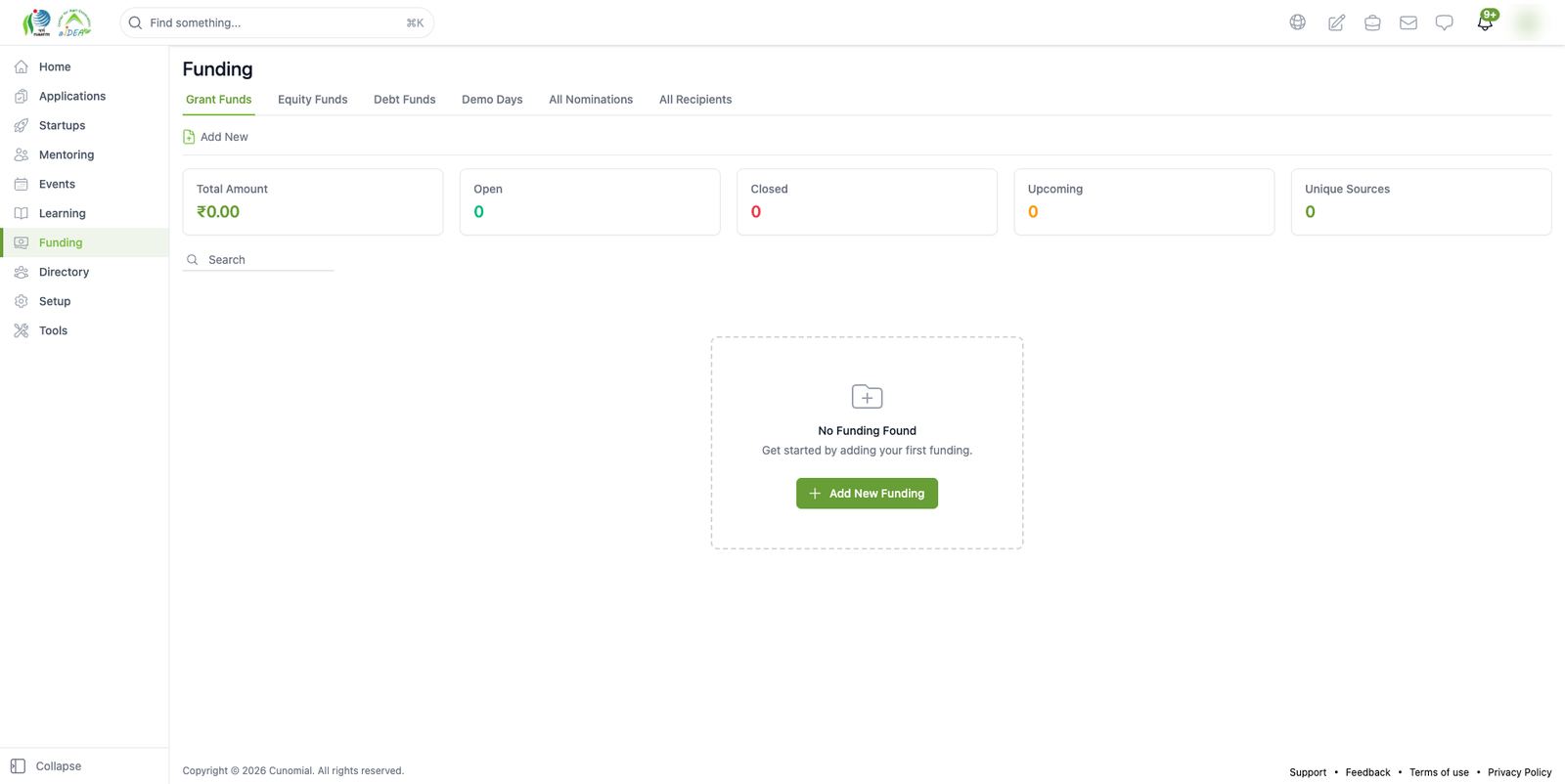Select Startups rocket item in sidebar

point(84,125)
